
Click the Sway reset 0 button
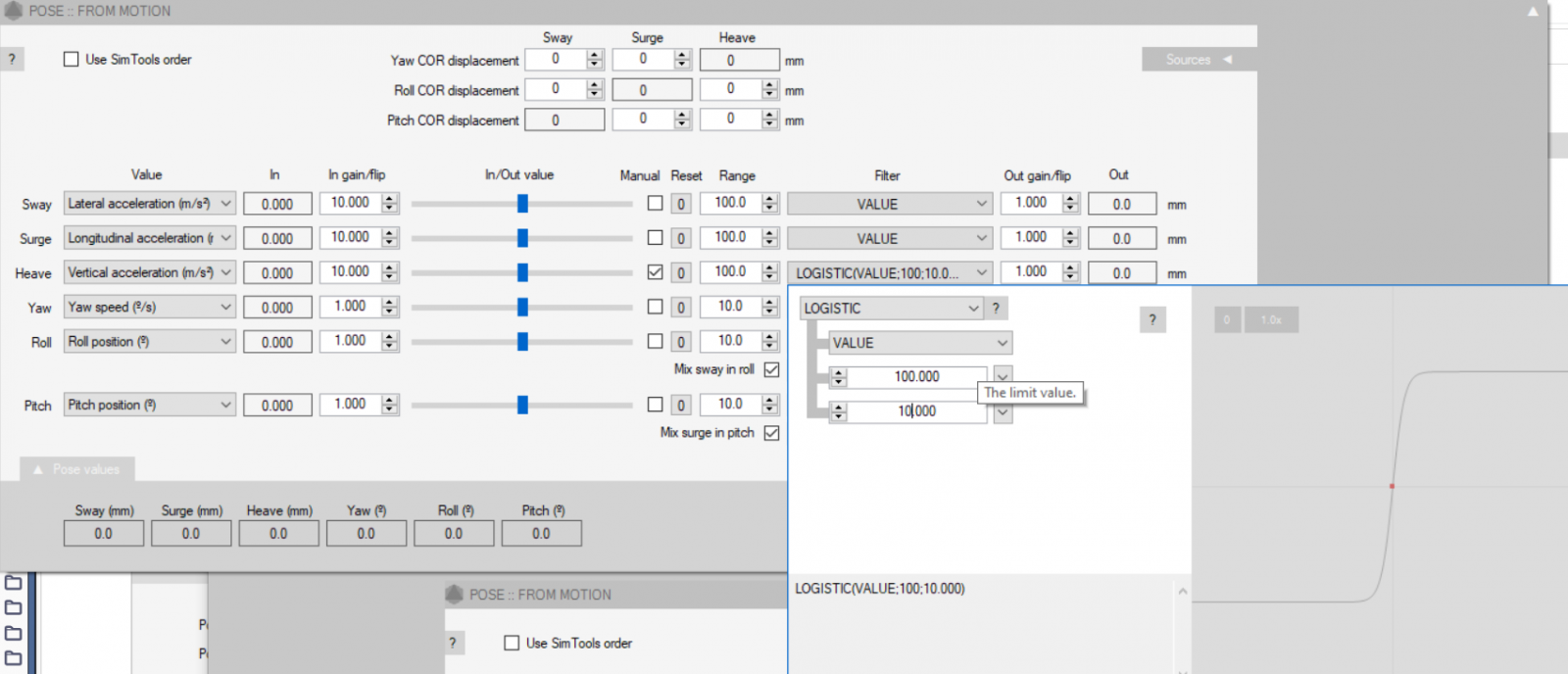[x=681, y=204]
